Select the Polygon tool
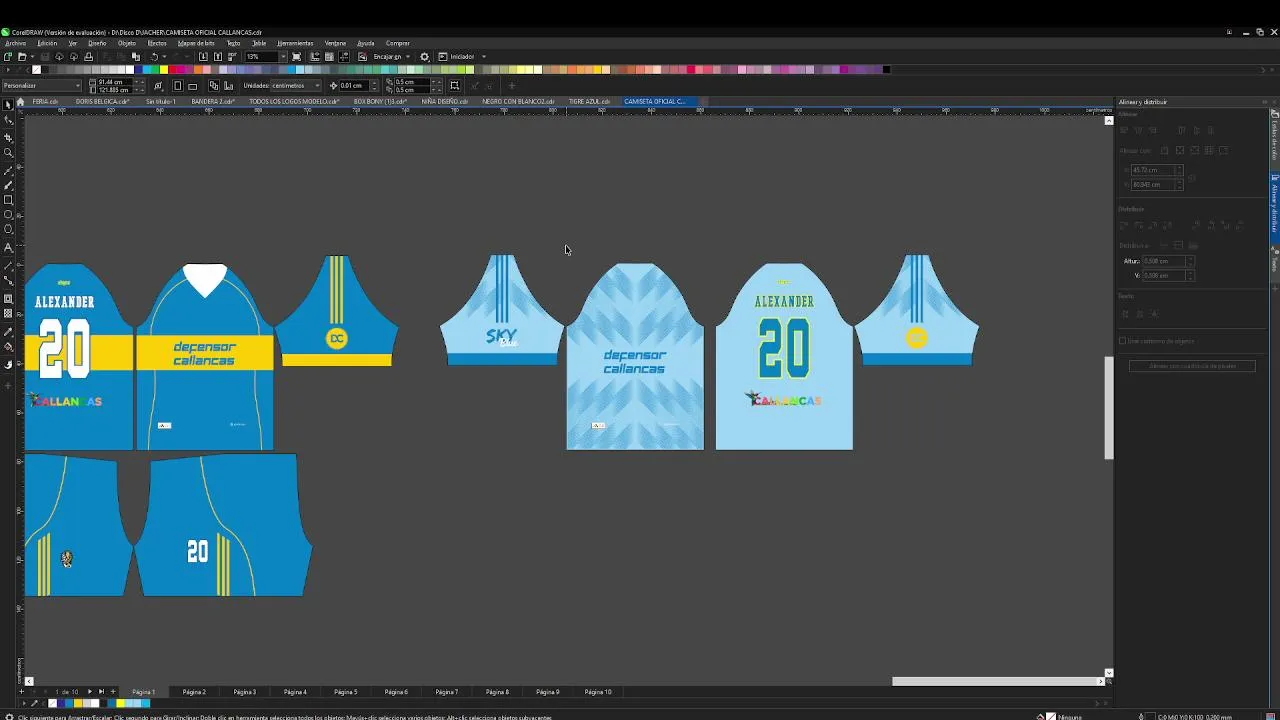This screenshot has width=1280, height=720. coord(9,230)
